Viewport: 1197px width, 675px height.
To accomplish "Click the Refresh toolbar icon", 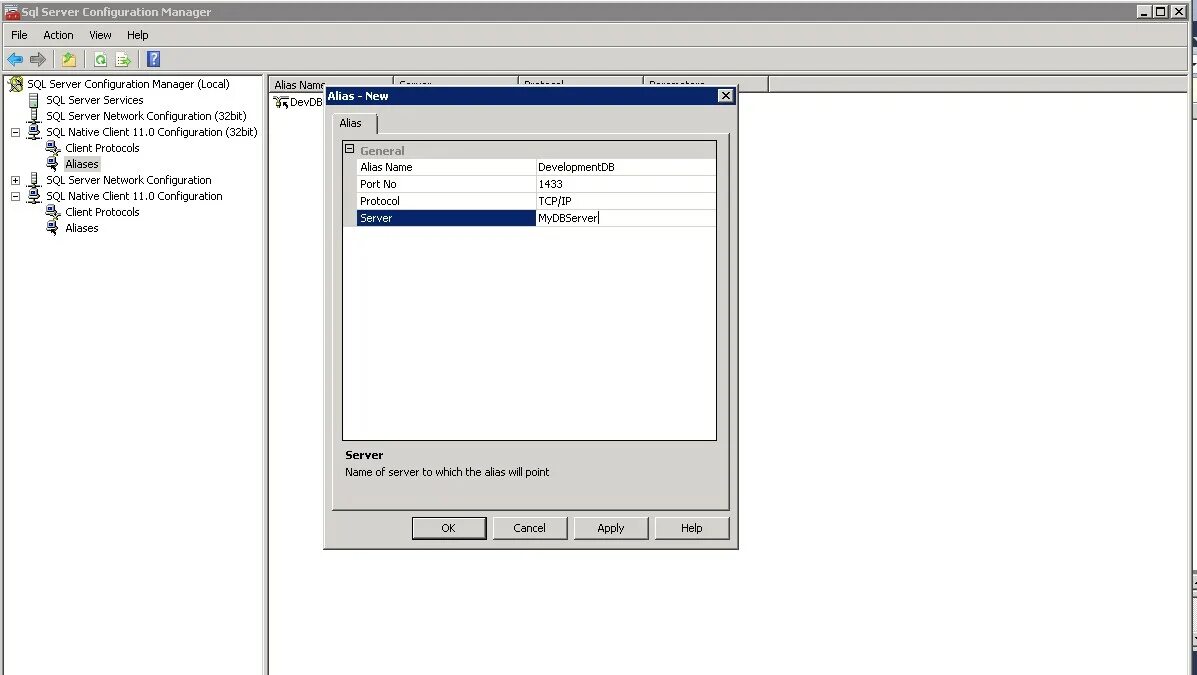I will pyautogui.click(x=100, y=60).
